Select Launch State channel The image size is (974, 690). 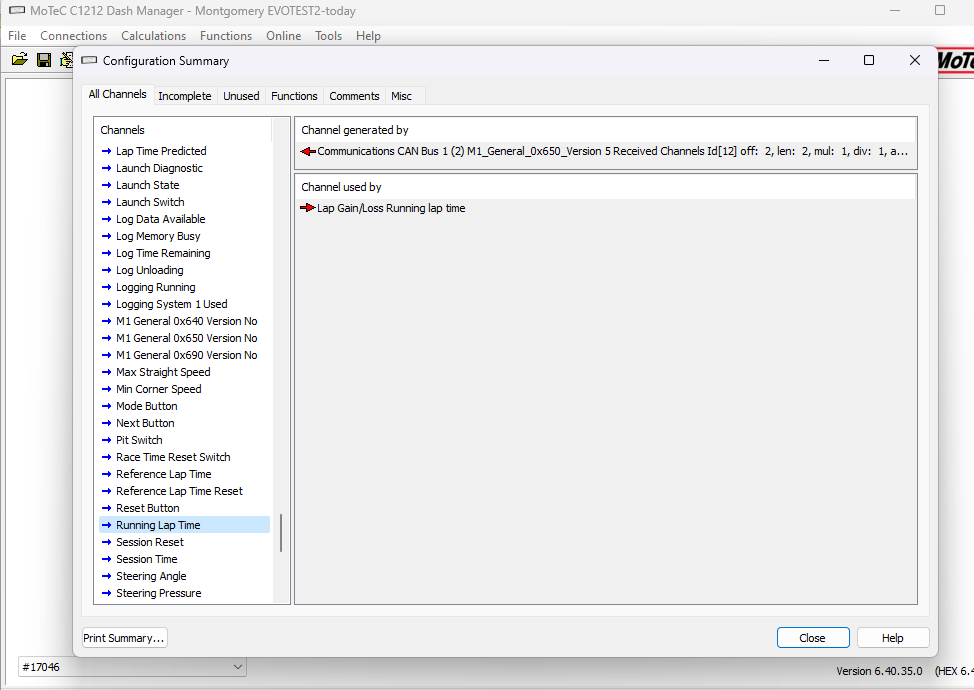(148, 185)
